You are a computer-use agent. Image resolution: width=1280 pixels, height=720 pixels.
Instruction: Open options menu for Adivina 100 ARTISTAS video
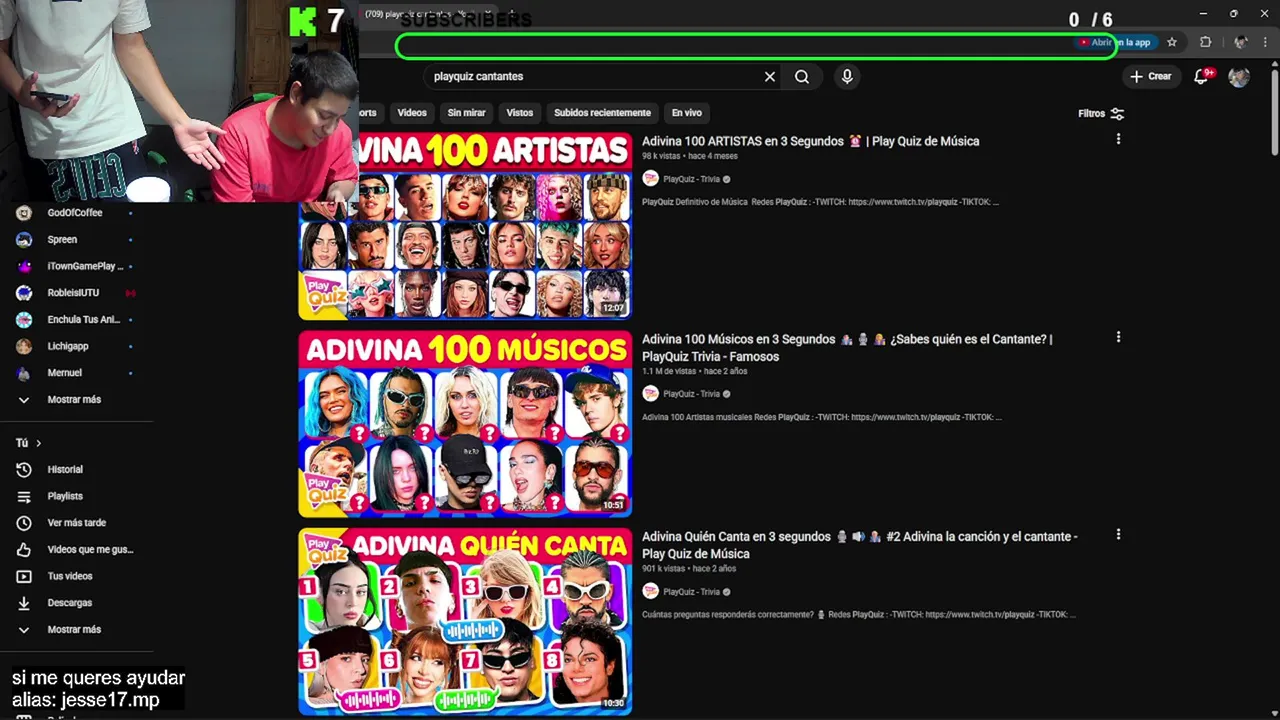pos(1118,139)
